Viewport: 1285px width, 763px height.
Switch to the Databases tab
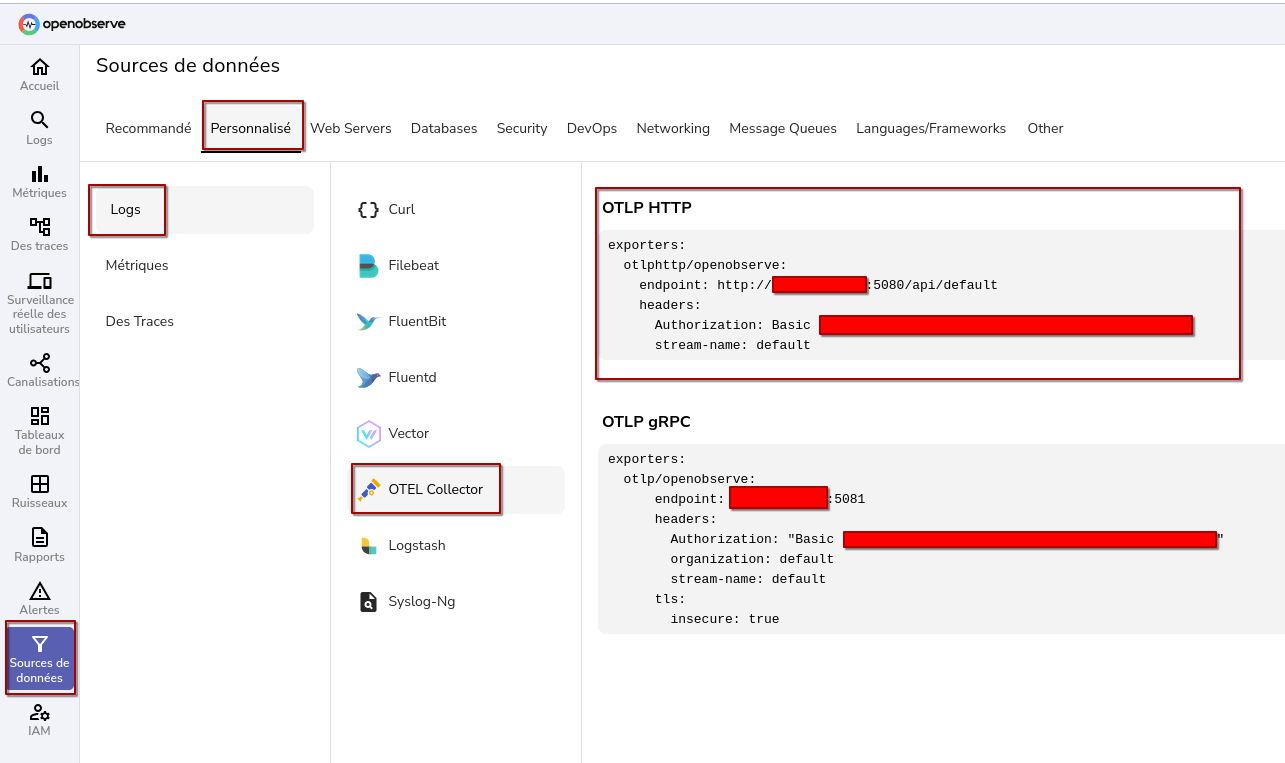coord(444,129)
